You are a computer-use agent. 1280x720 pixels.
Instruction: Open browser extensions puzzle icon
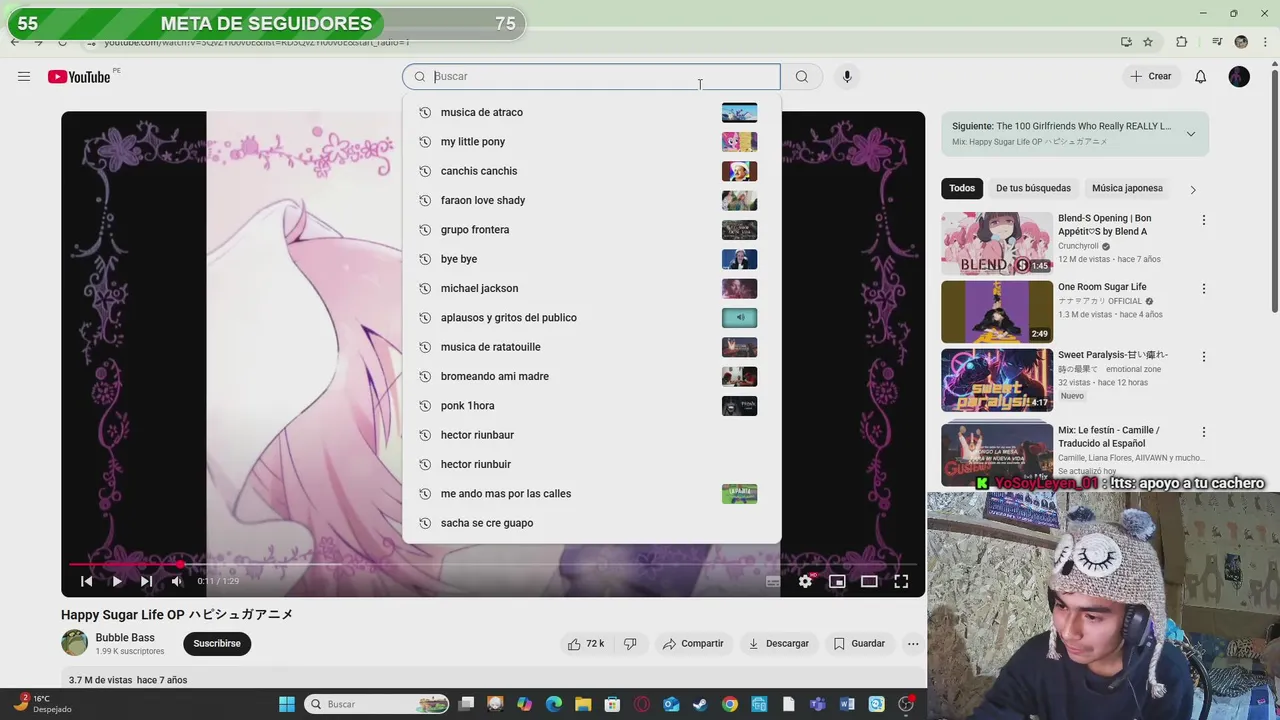pyautogui.click(x=1182, y=42)
